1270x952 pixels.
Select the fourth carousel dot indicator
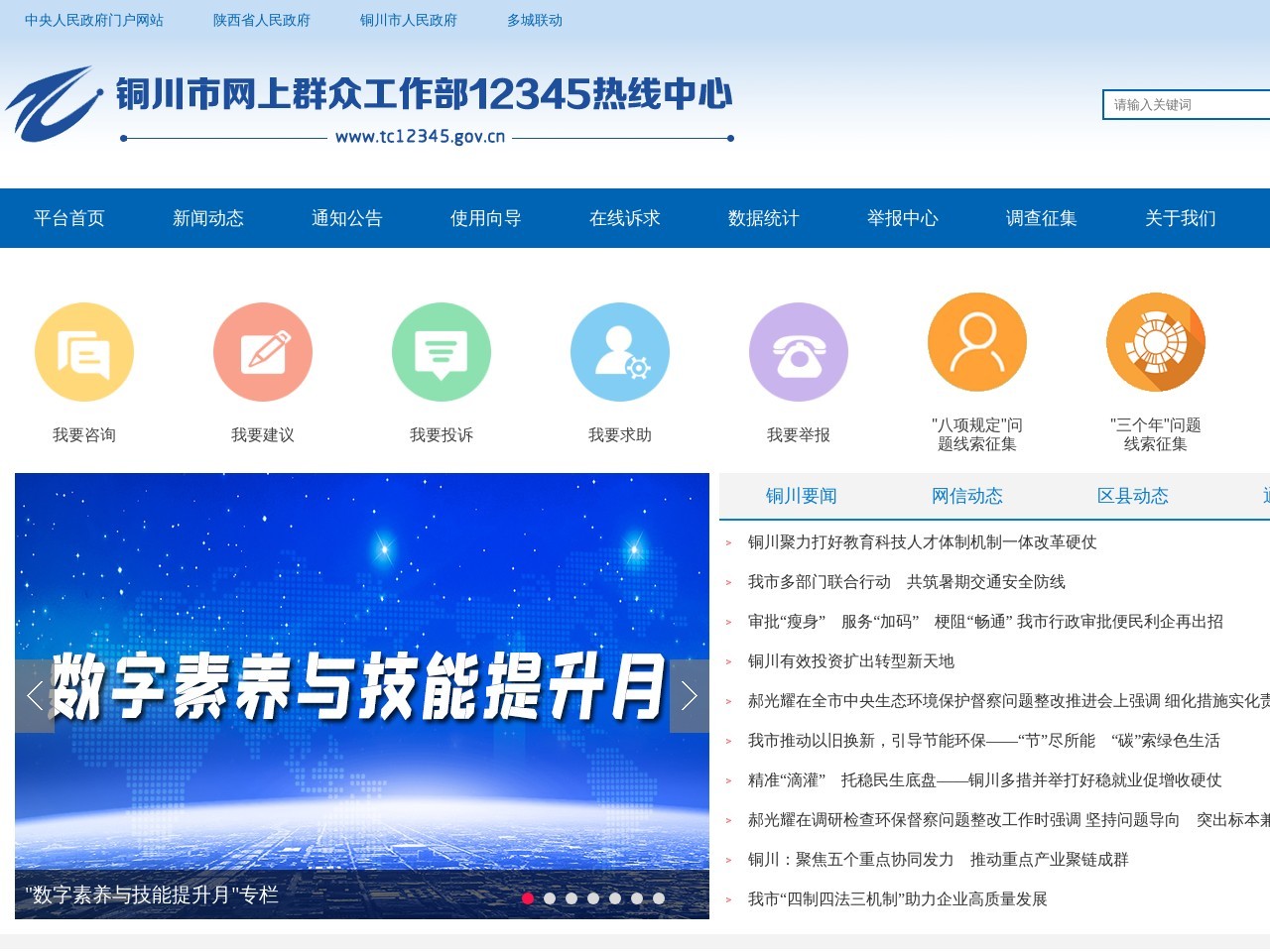(593, 898)
